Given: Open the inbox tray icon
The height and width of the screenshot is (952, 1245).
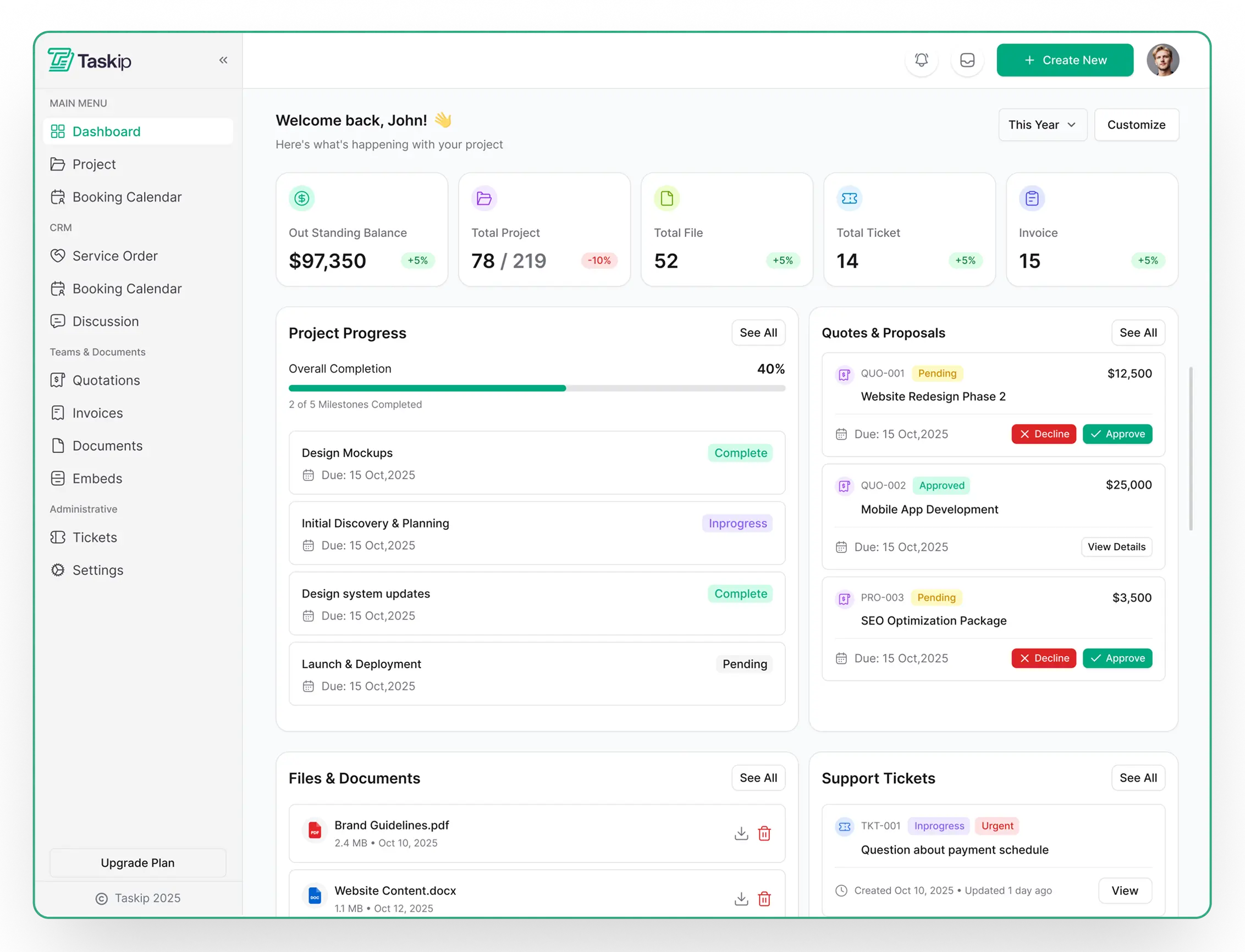Looking at the screenshot, I should 967,60.
